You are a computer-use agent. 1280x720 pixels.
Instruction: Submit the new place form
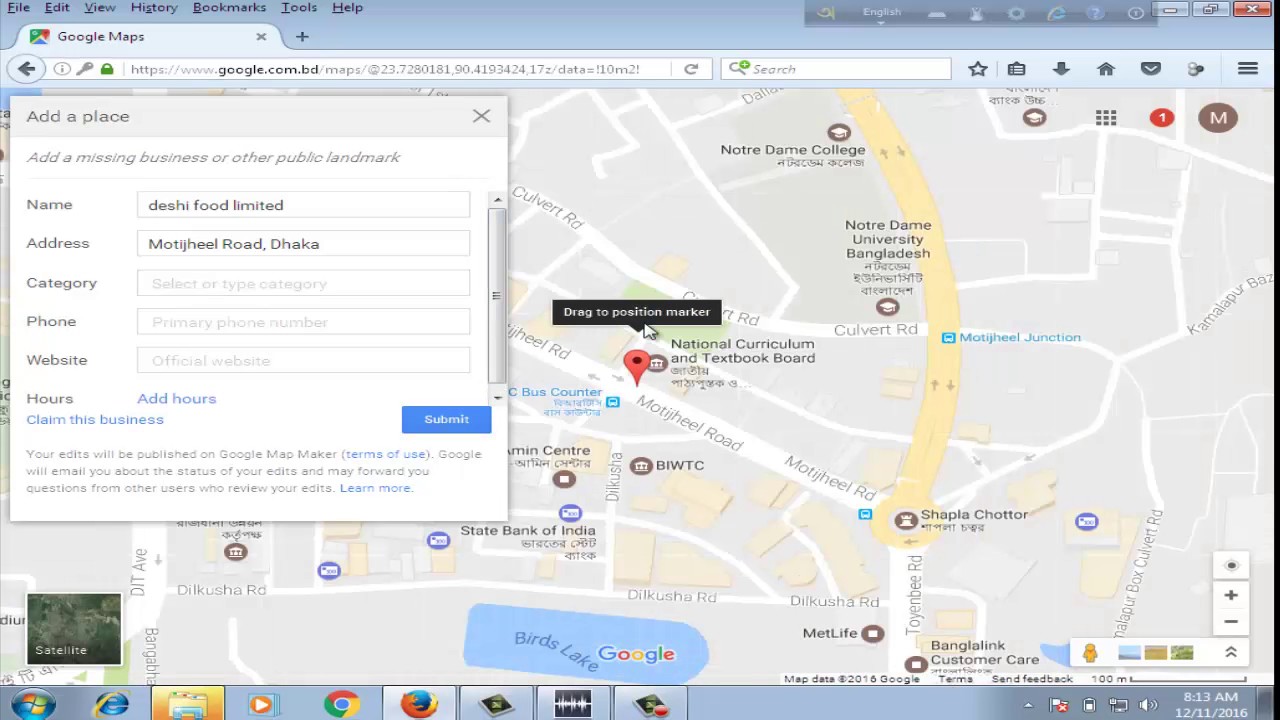point(446,419)
